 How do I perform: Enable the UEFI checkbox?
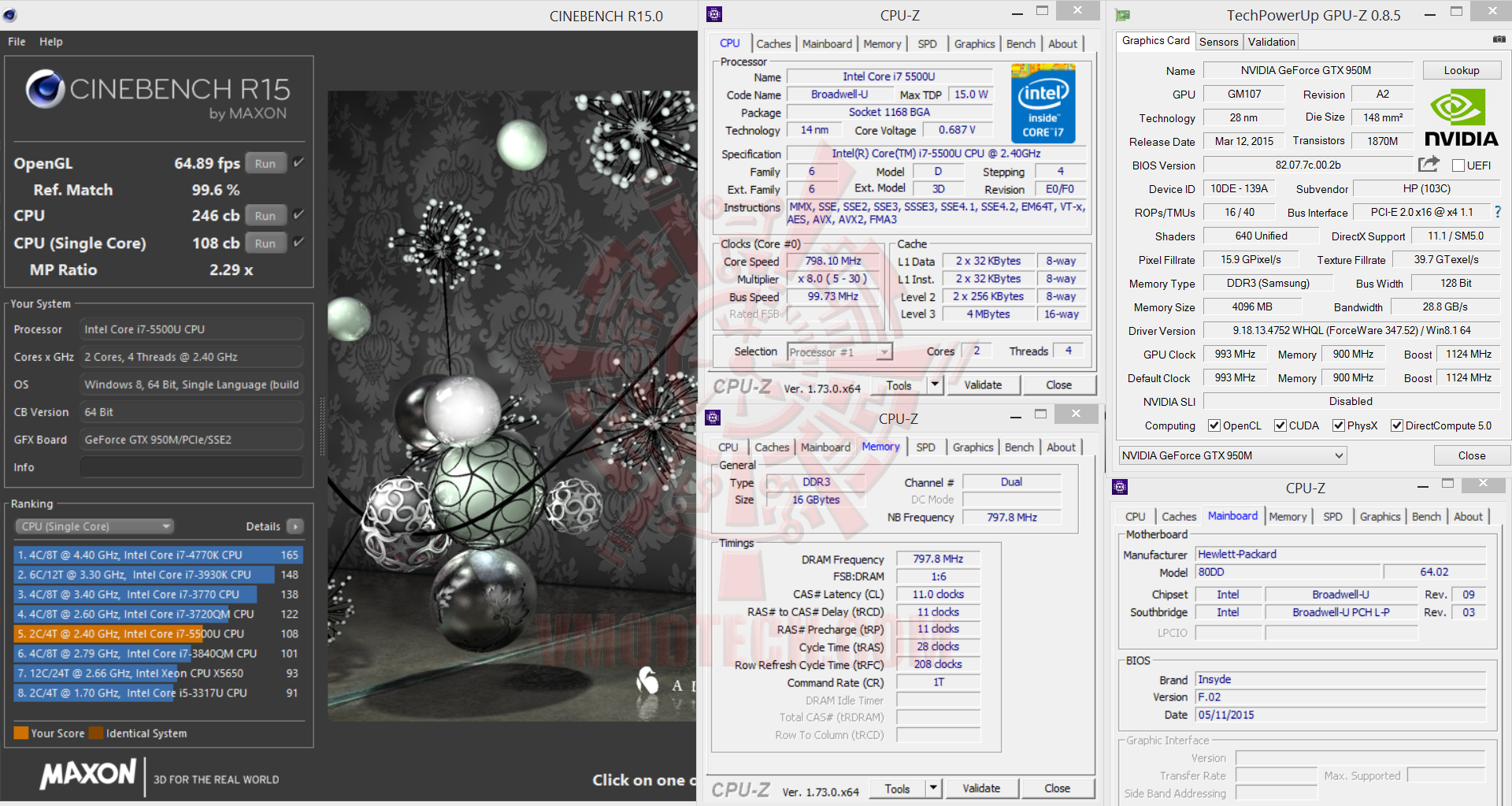click(1458, 165)
